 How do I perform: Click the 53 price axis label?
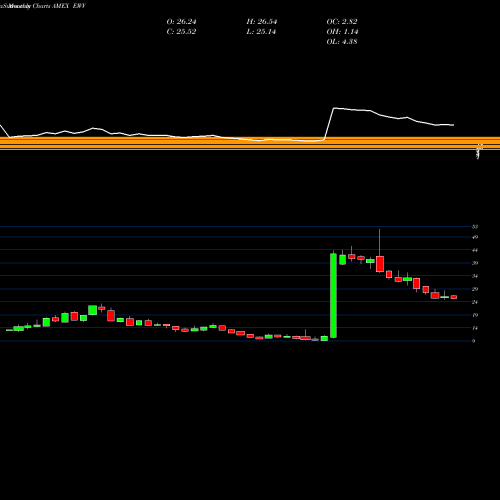[x=475, y=227]
